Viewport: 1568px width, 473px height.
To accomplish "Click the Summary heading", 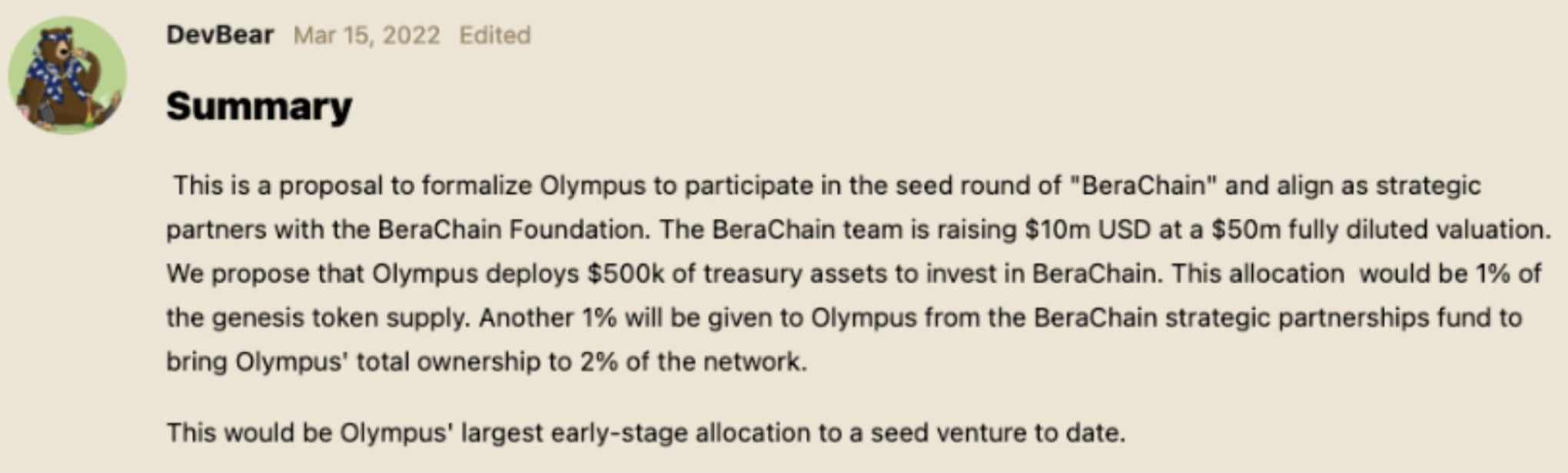I will pos(259,106).
